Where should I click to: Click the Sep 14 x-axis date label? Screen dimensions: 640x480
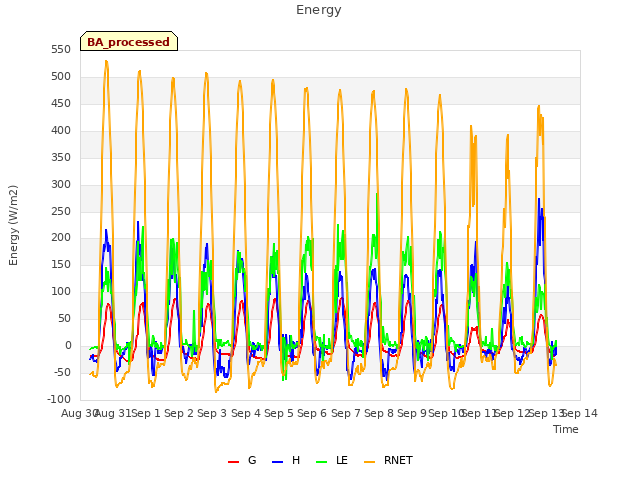pyautogui.click(x=580, y=413)
